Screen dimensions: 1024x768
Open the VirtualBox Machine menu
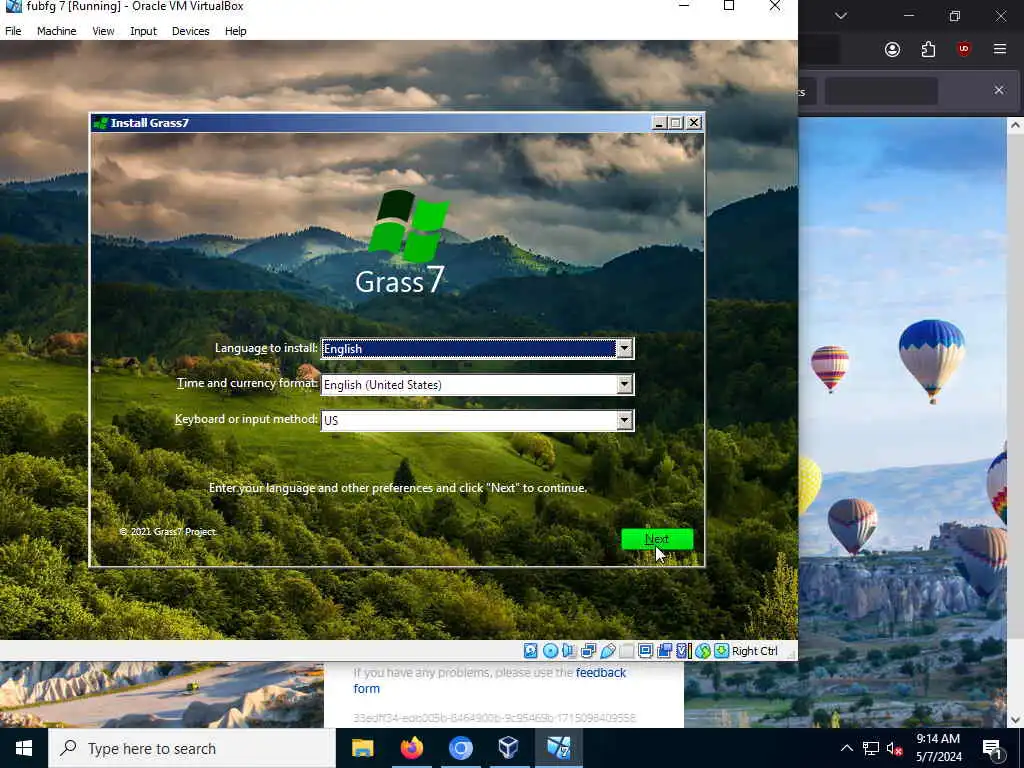click(57, 31)
